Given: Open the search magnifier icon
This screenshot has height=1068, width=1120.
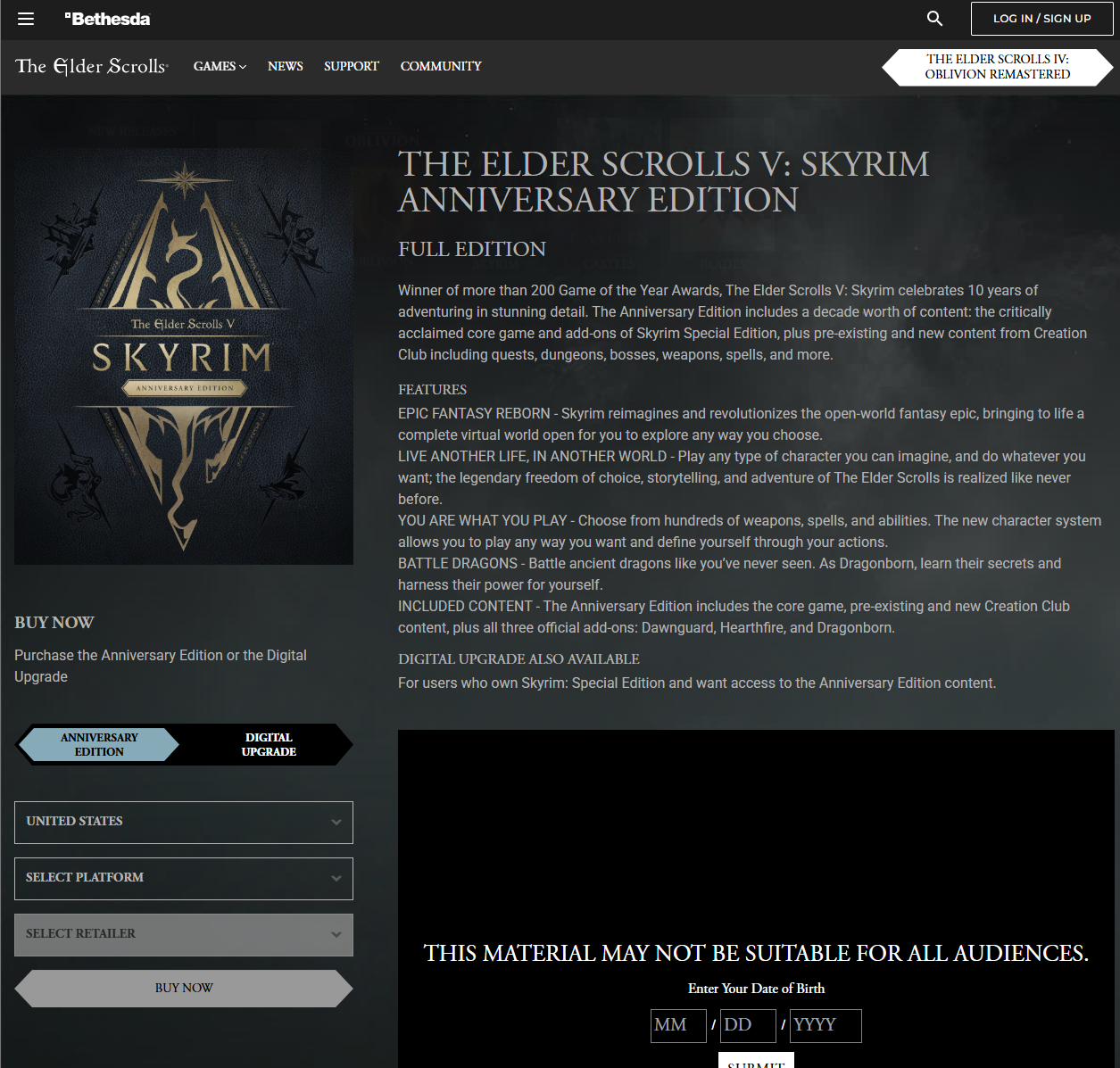Looking at the screenshot, I should click(934, 19).
